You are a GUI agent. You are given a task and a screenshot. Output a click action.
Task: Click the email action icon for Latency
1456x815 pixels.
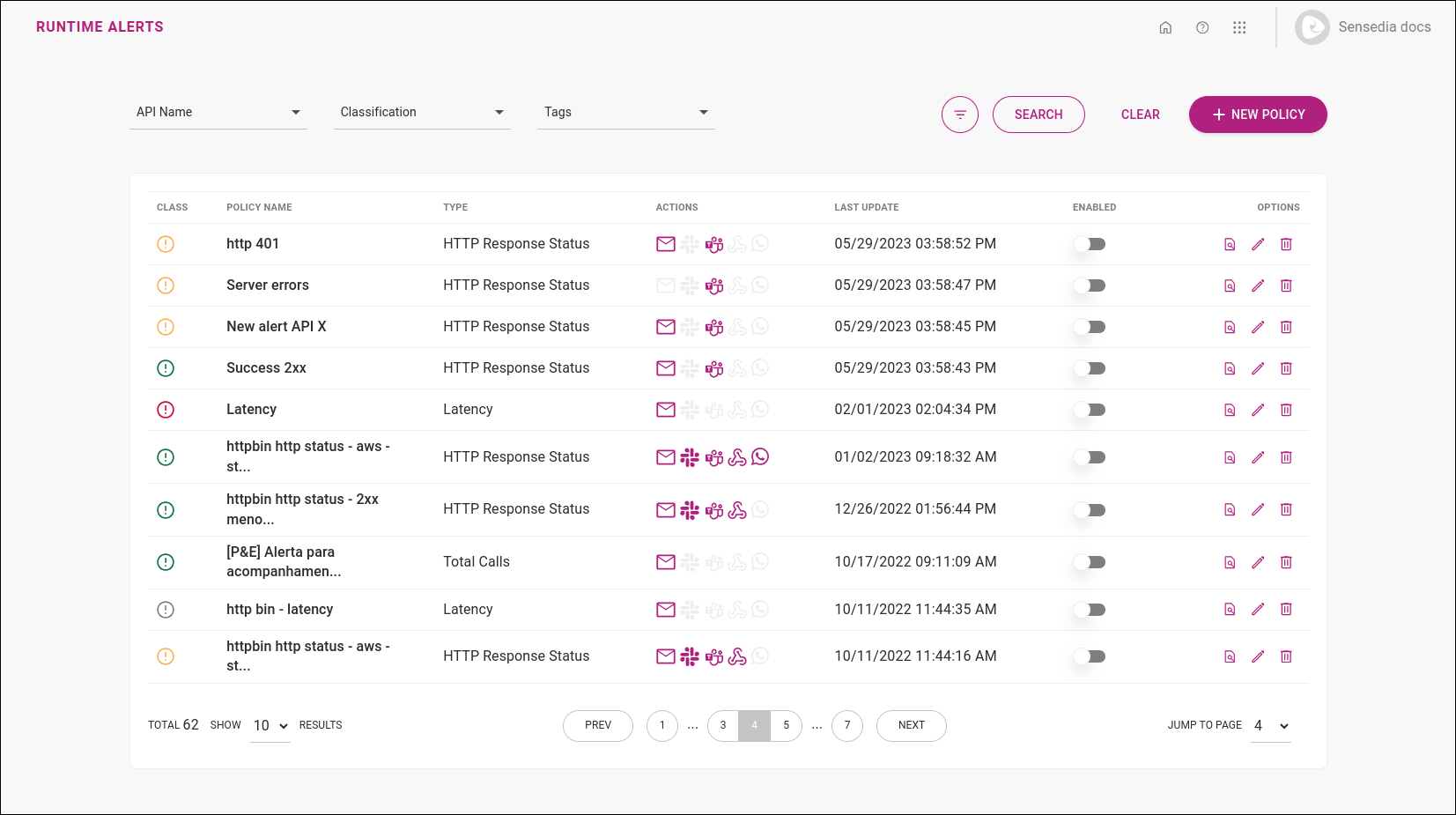(666, 410)
